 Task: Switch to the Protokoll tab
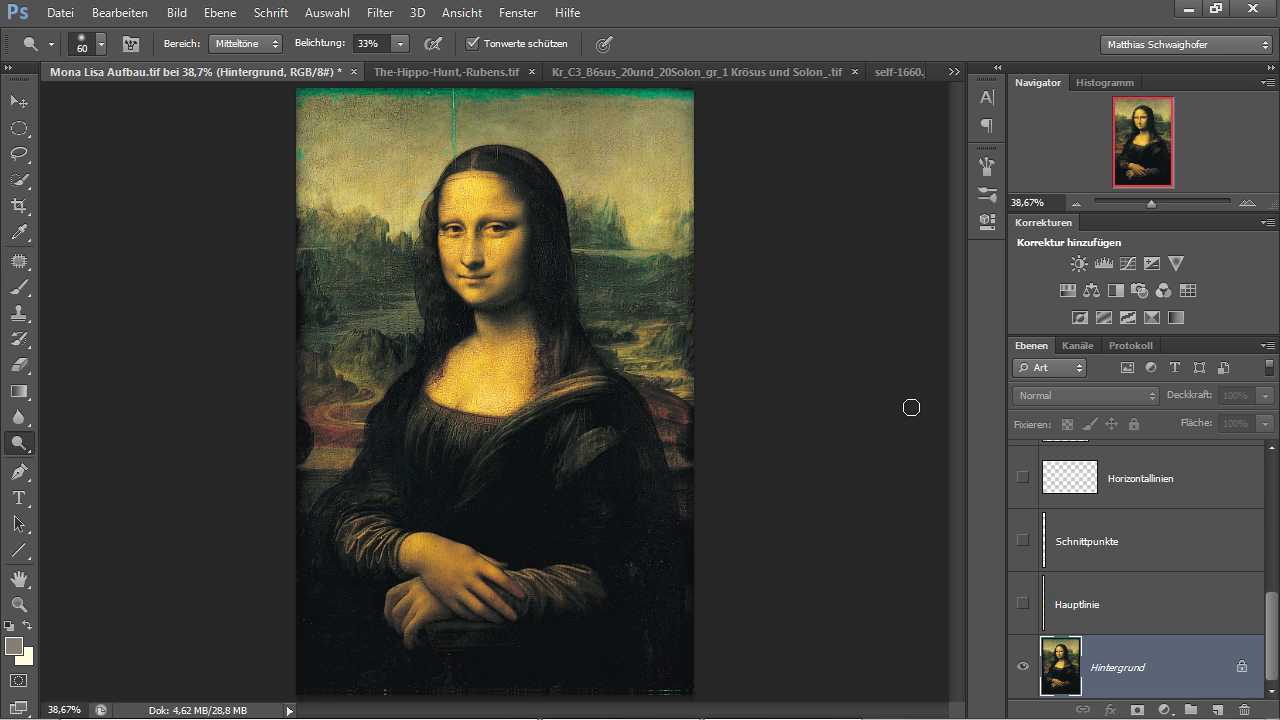[x=1130, y=345]
